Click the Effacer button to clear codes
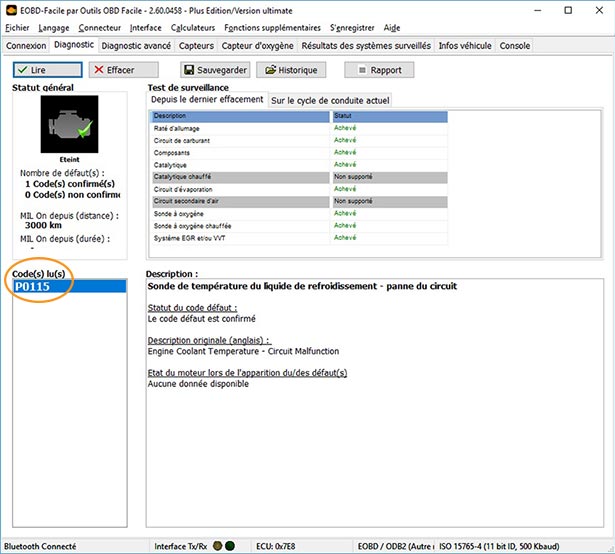 (x=124, y=70)
